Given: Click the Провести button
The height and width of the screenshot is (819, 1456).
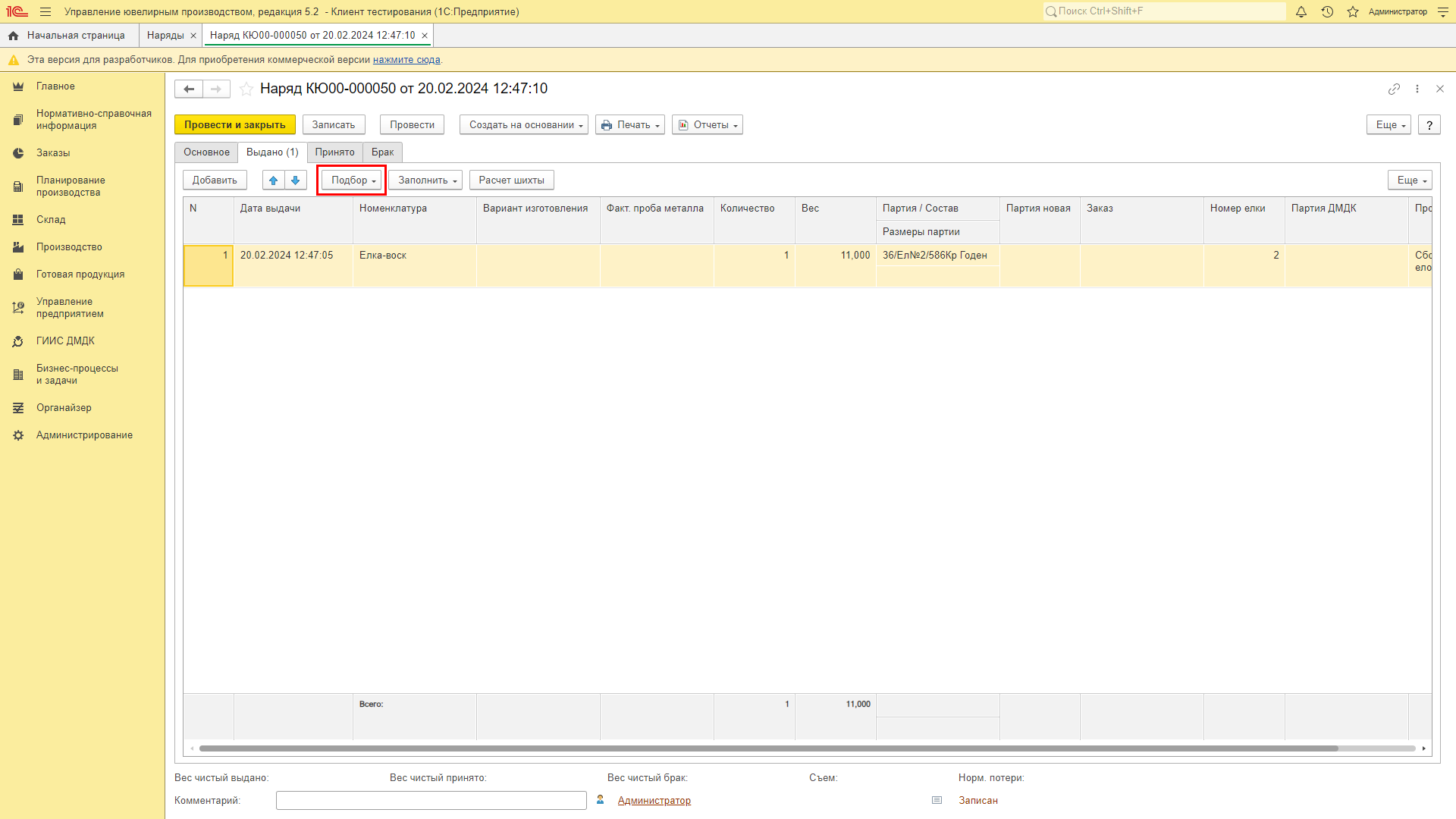Looking at the screenshot, I should click(412, 125).
